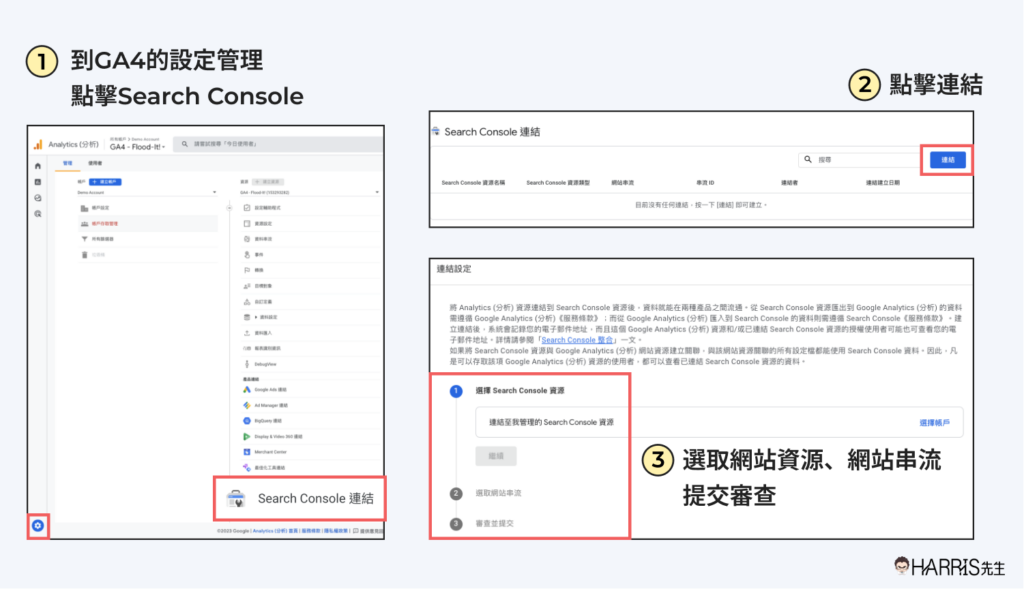The width and height of the screenshot is (1024, 589).
Task: Click the 連結建立日期 column header
Action: pyautogui.click(x=883, y=183)
